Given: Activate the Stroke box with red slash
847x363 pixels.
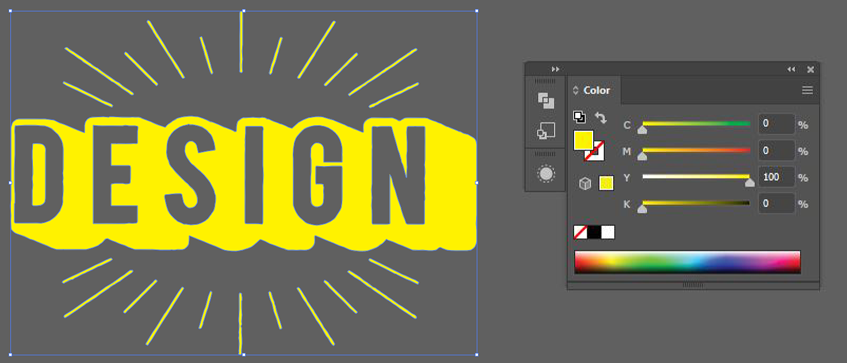Looking at the screenshot, I should coord(596,152).
